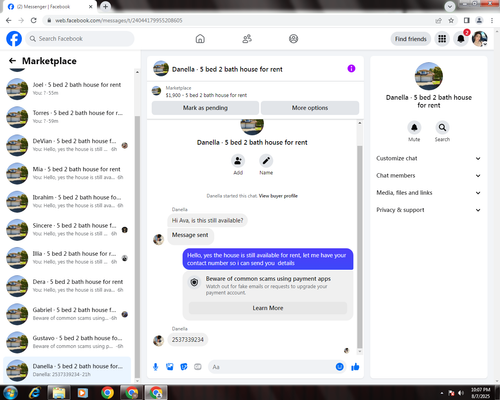500x400 pixels.
Task: Reload the page in the browser
Action: pos(34,20)
